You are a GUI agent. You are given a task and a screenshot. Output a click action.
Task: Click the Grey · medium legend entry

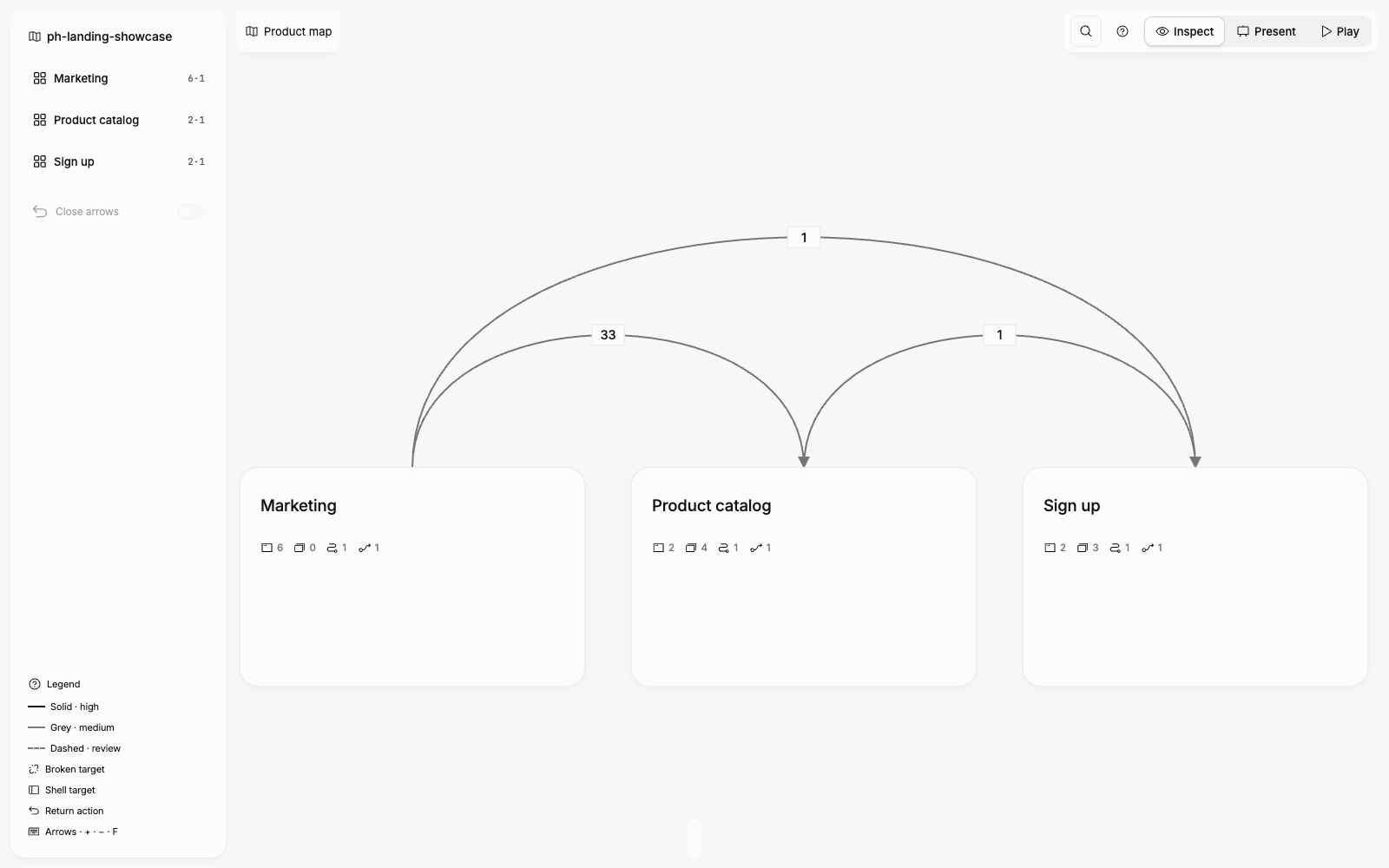click(71, 727)
